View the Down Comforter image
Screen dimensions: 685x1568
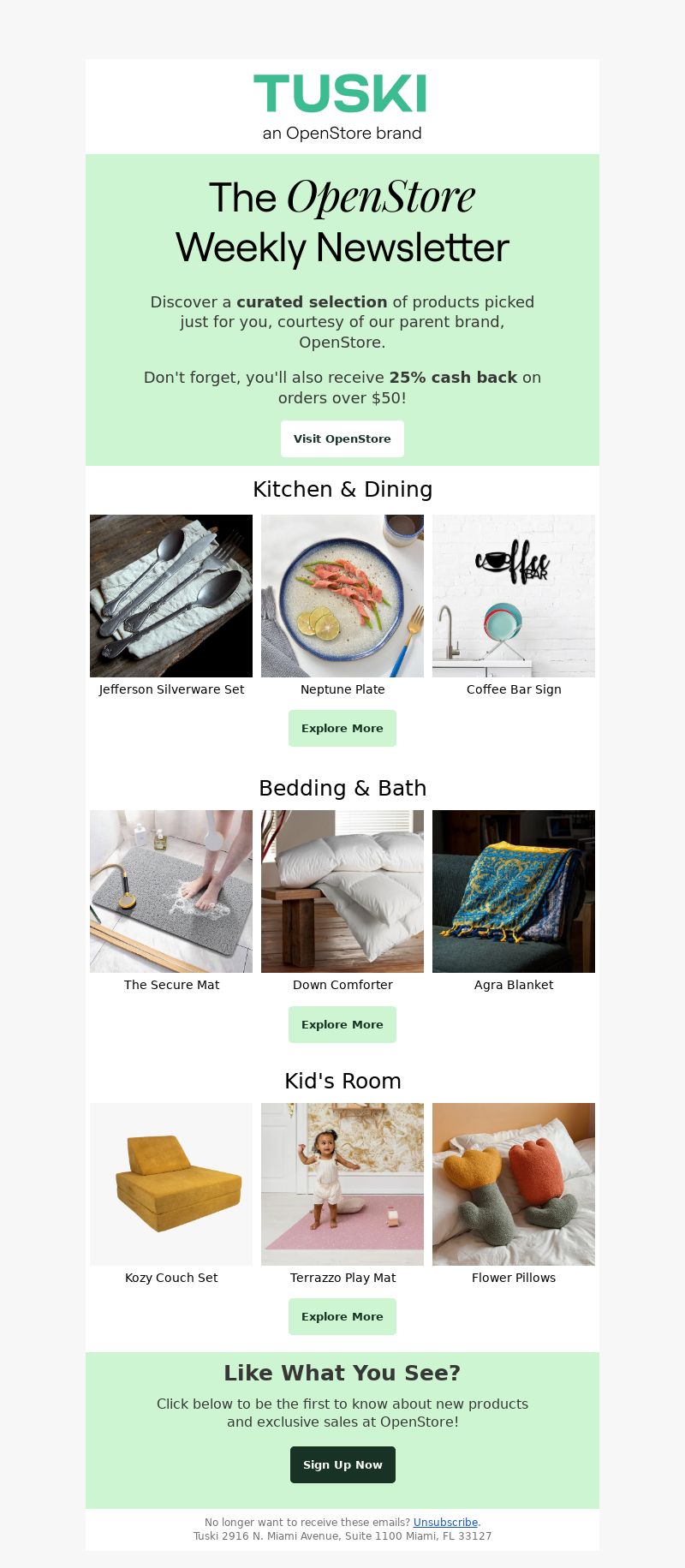342,891
